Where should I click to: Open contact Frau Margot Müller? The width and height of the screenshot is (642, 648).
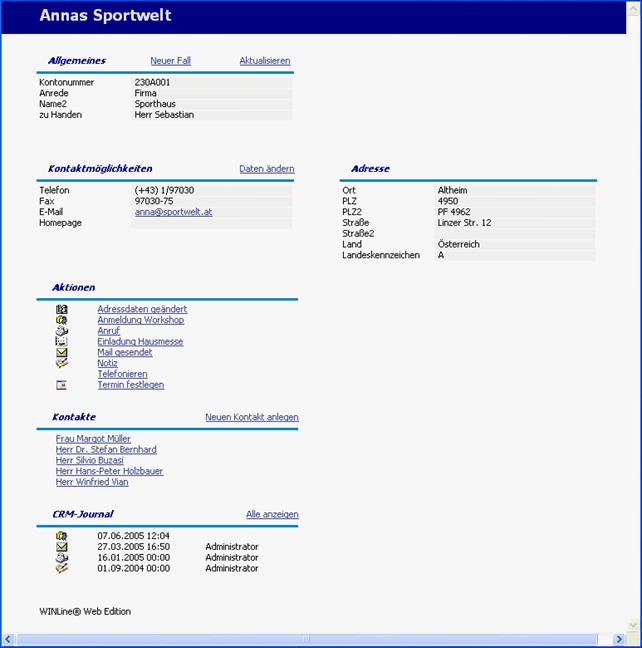[93, 439]
